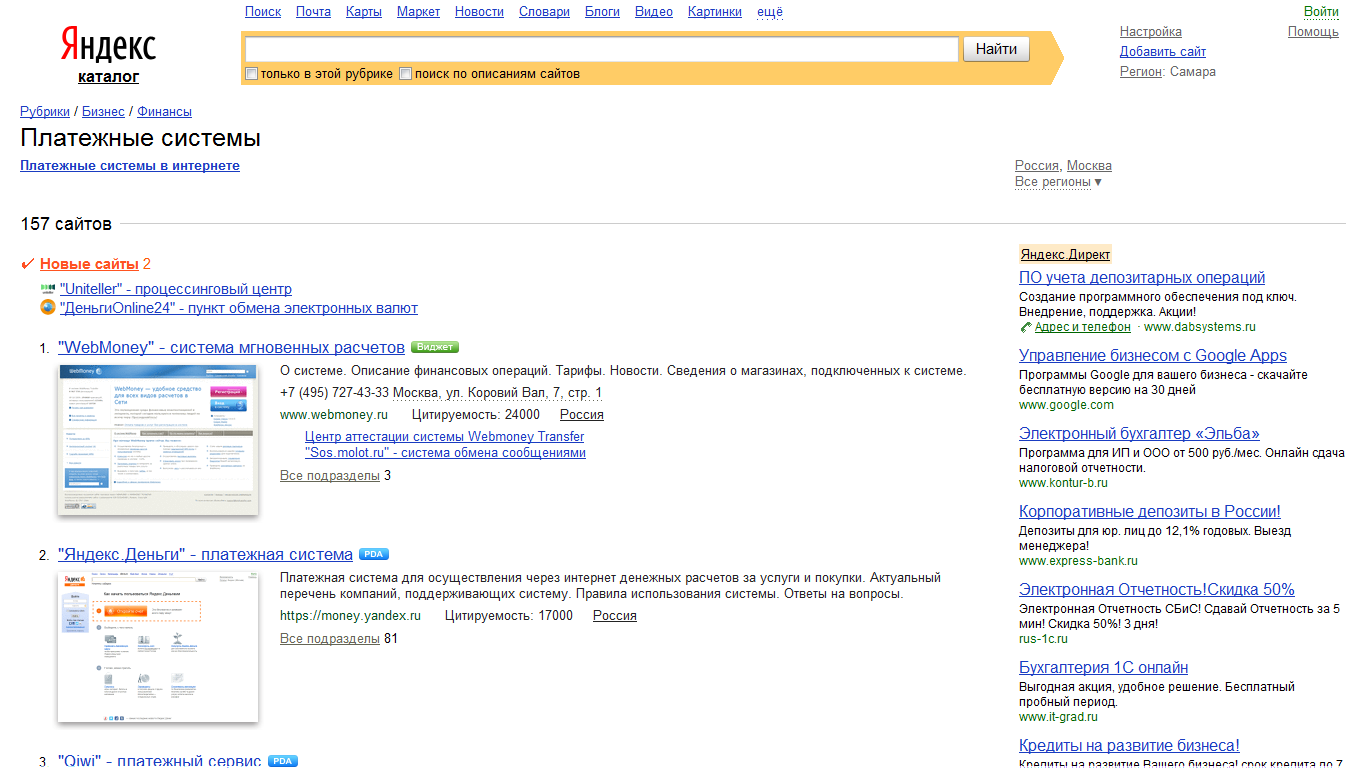Go to the Финансы breadcrumb
1366x768 pixels.
164,112
